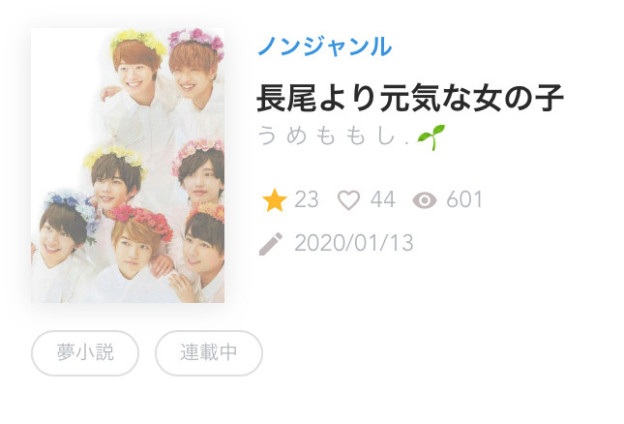Click the update date 2020/01/13
Image resolution: width=624 pixels, height=424 pixels.
354,243
